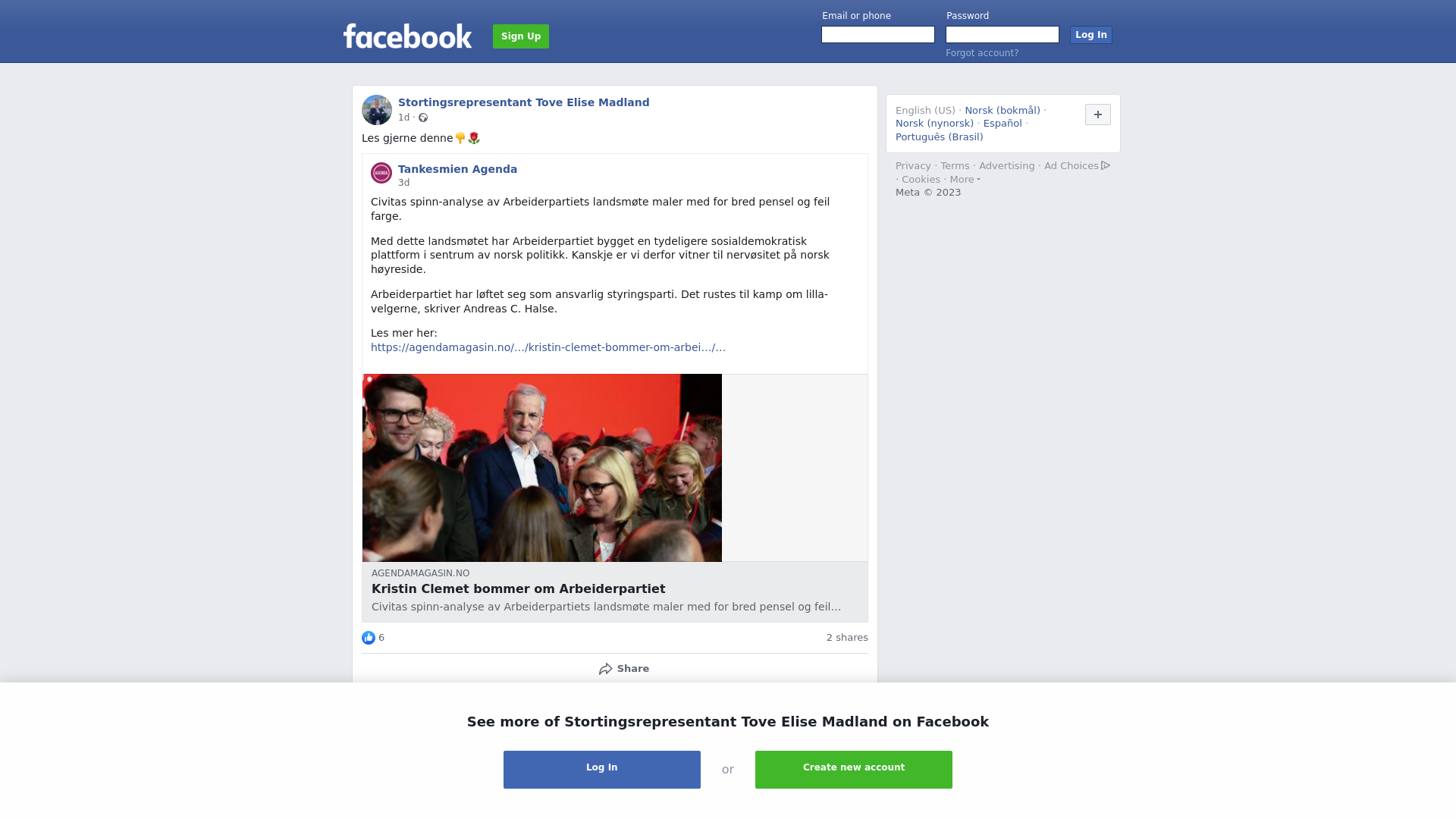1456x819 pixels.
Task: Open the article photo thumbnail
Action: (542, 468)
